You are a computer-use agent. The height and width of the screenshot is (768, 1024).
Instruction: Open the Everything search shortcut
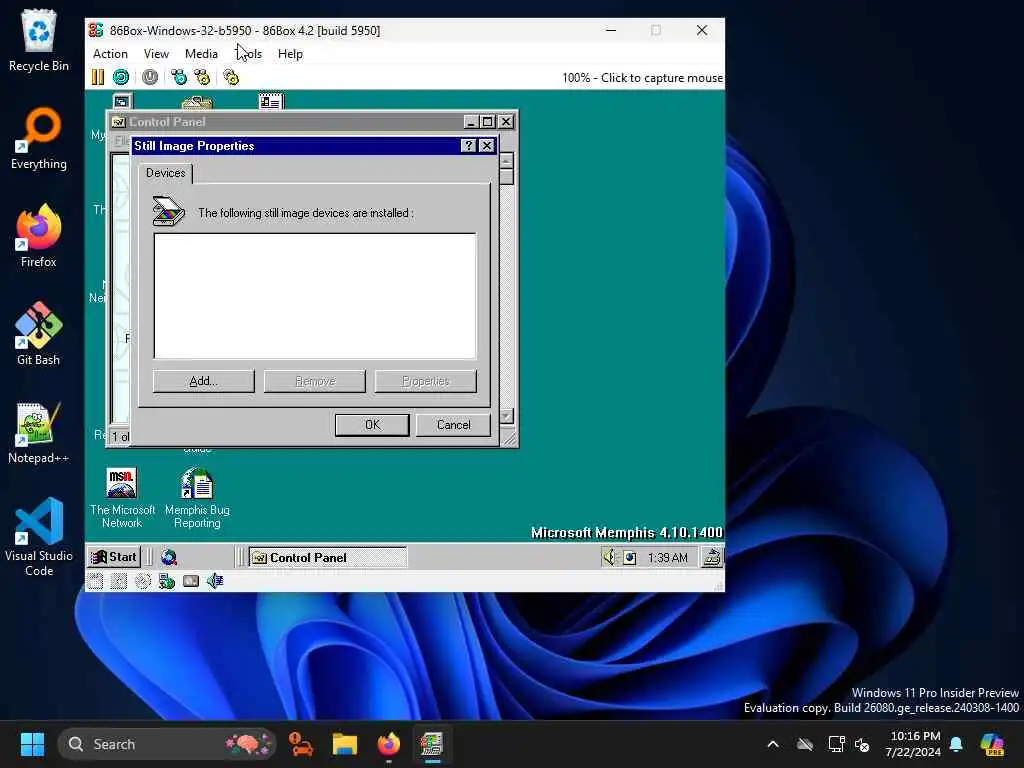coord(39,138)
